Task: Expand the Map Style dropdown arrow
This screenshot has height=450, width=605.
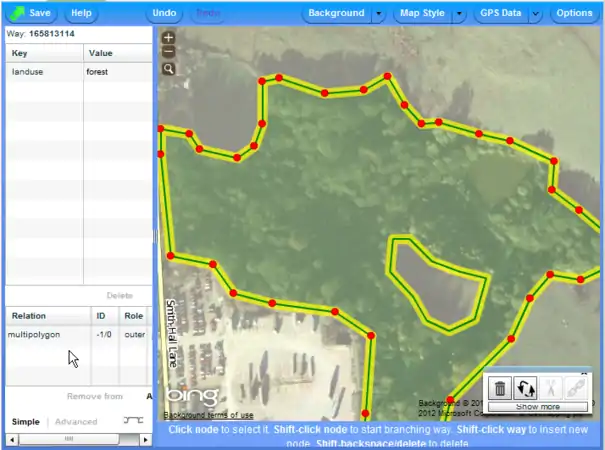Action: click(458, 14)
